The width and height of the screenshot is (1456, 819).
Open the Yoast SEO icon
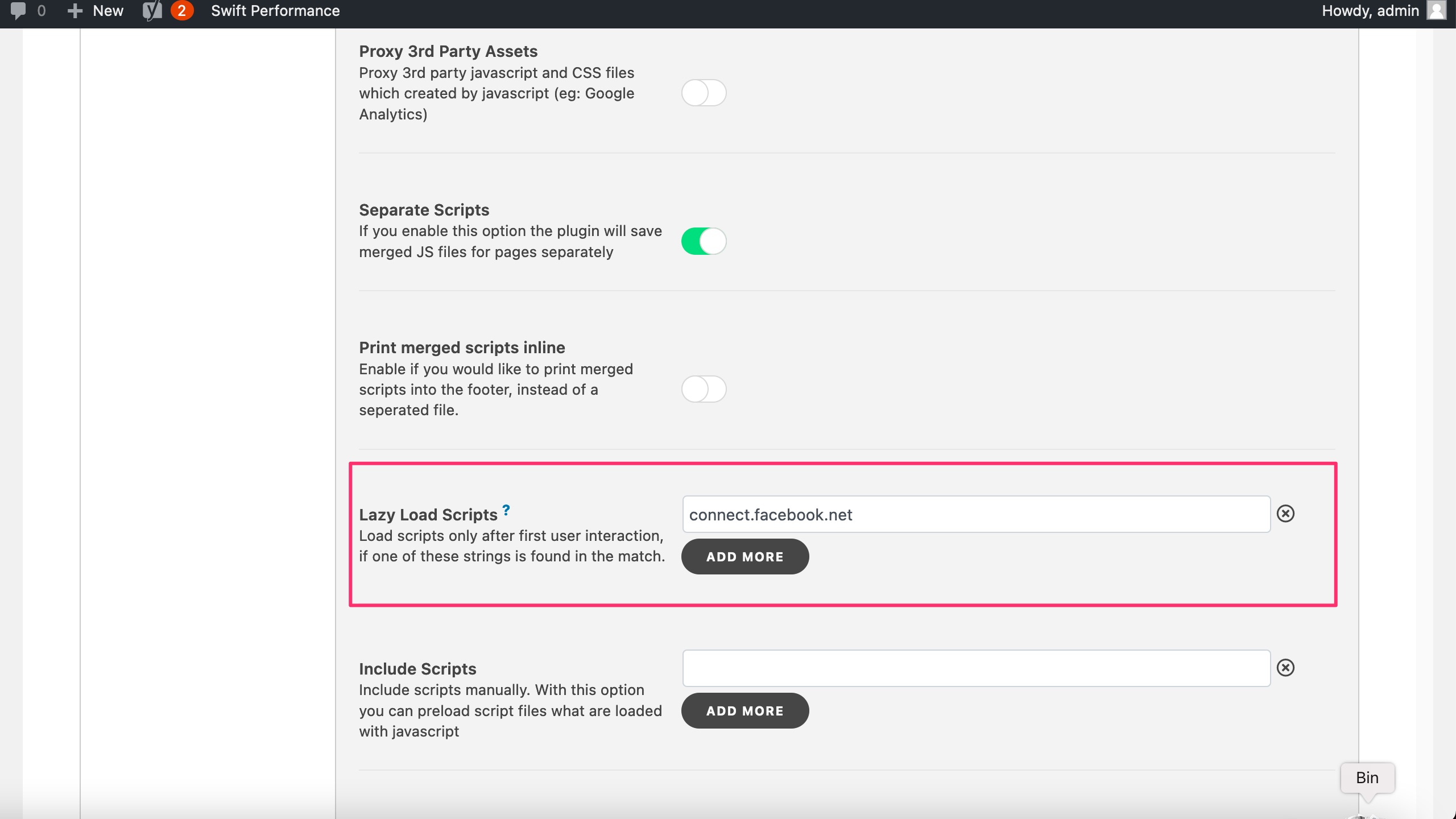pos(152,11)
